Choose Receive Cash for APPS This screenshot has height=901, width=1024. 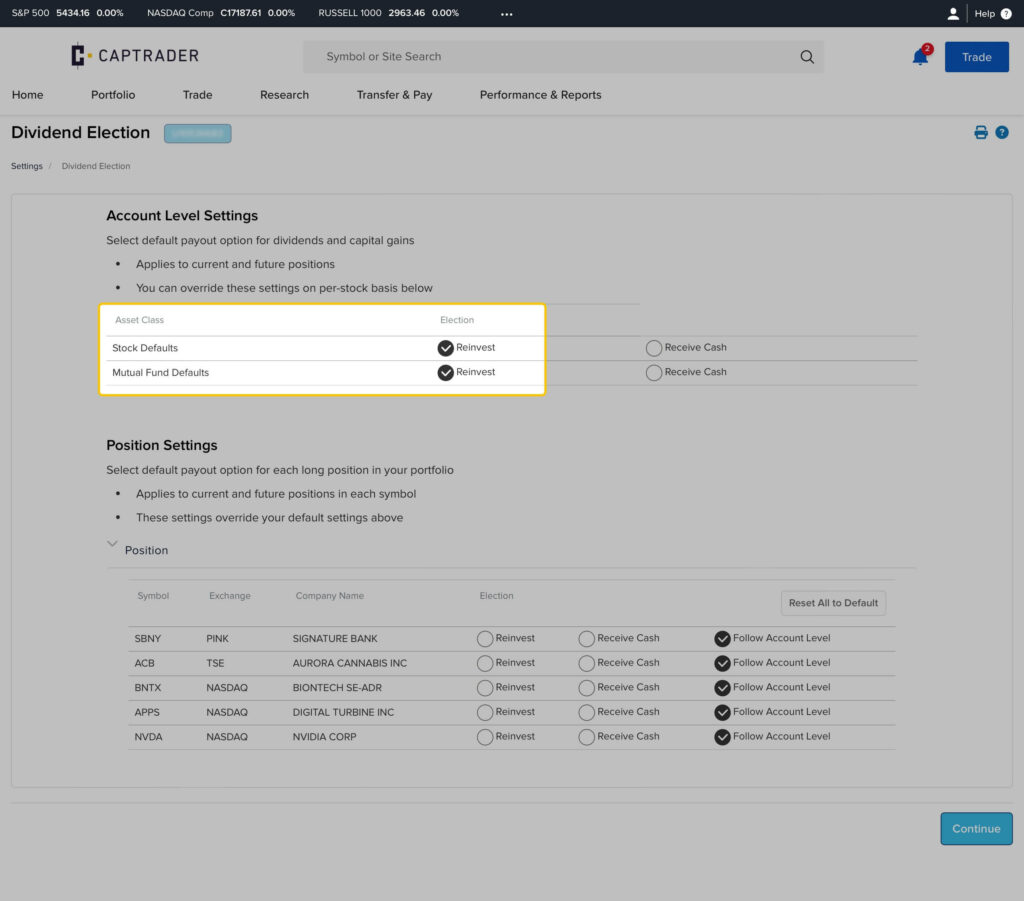[x=586, y=712]
